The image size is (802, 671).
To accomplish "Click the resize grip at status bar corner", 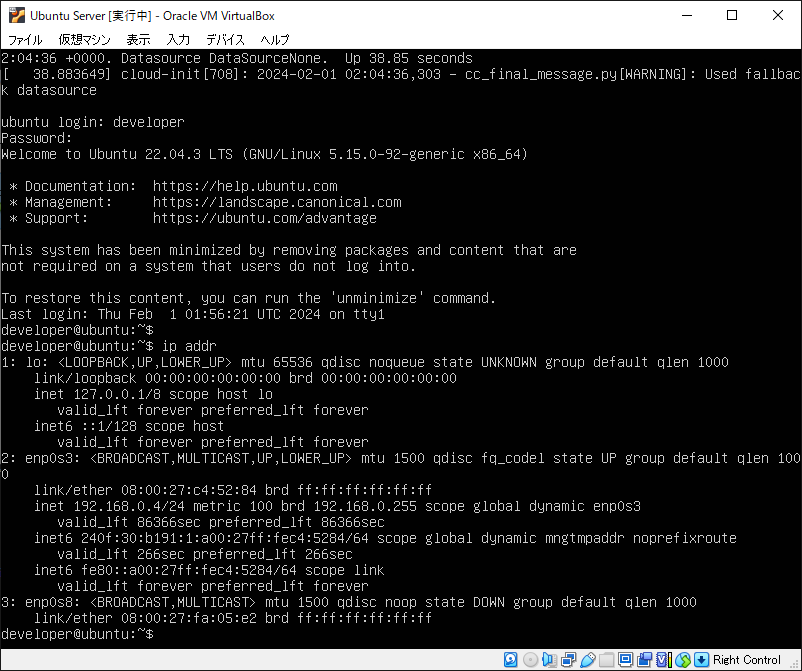I will (794, 663).
